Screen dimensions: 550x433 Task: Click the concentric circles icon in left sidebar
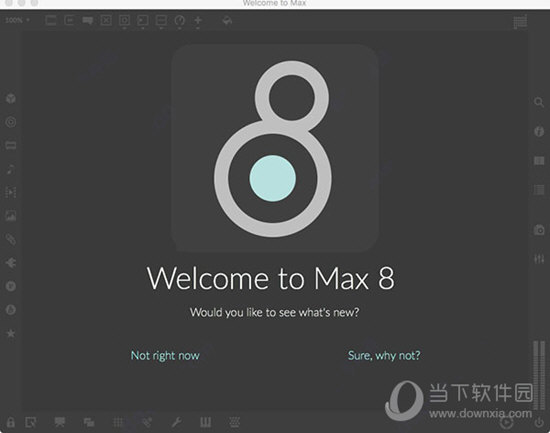[x=11, y=122]
